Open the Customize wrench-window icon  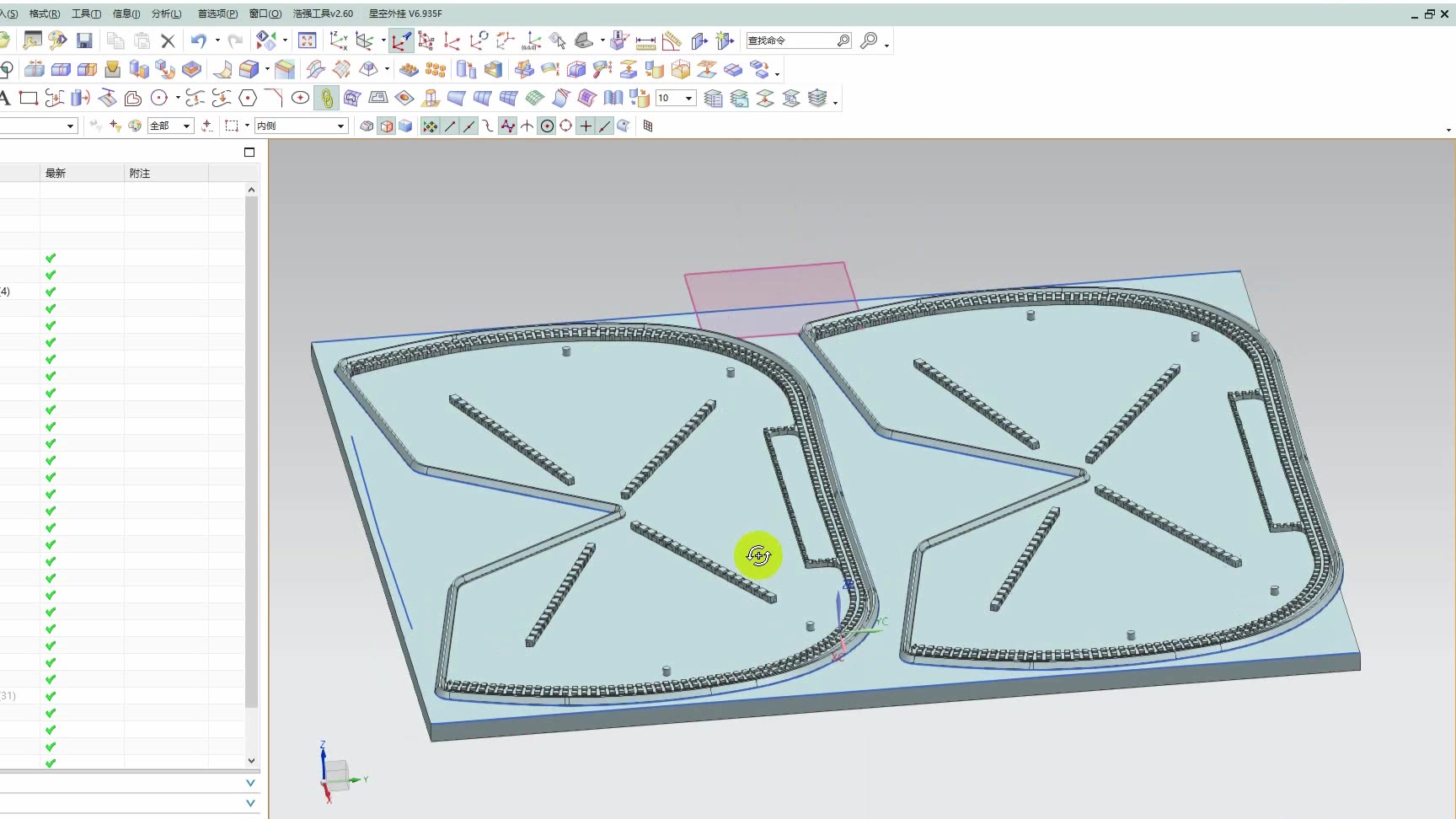tap(32, 40)
